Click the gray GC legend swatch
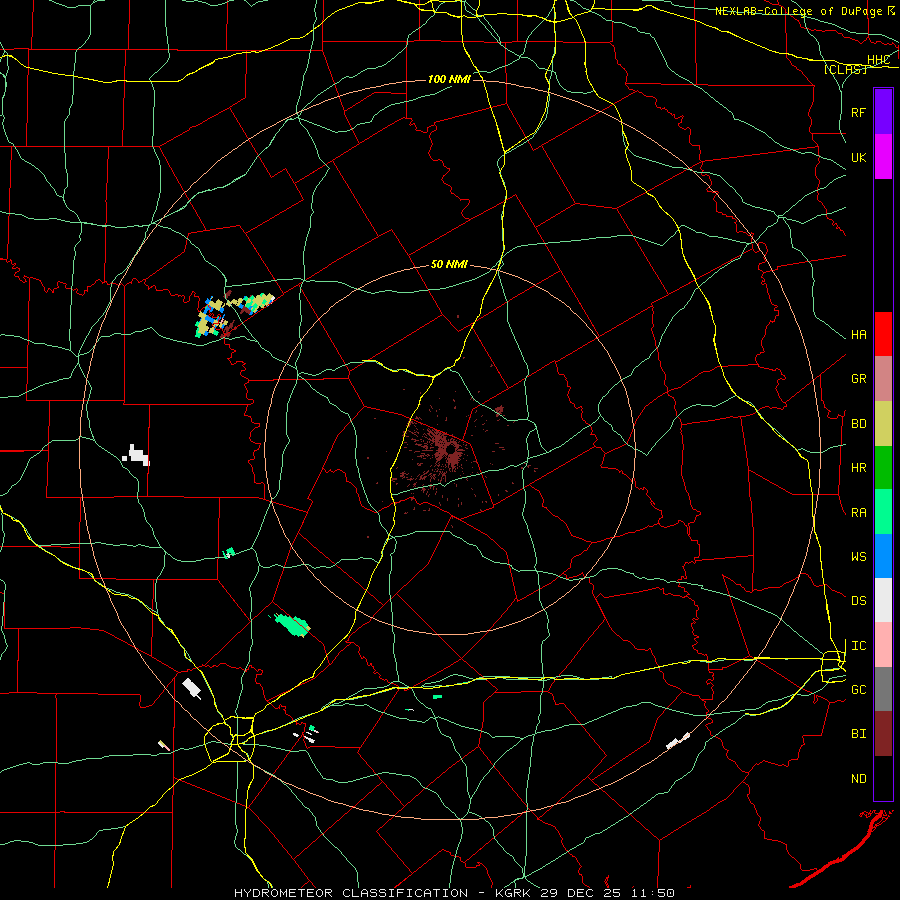900x900 pixels. click(883, 689)
